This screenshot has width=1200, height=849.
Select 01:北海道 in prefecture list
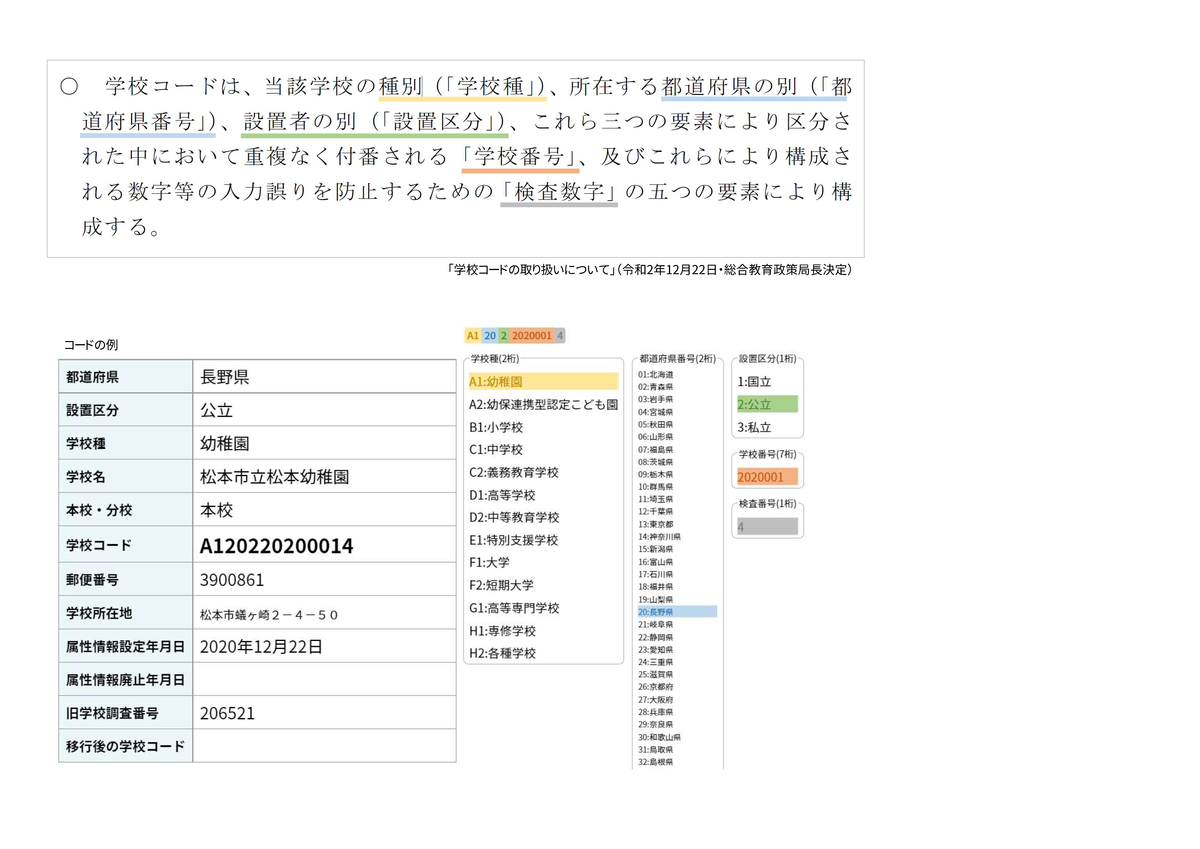click(655, 374)
